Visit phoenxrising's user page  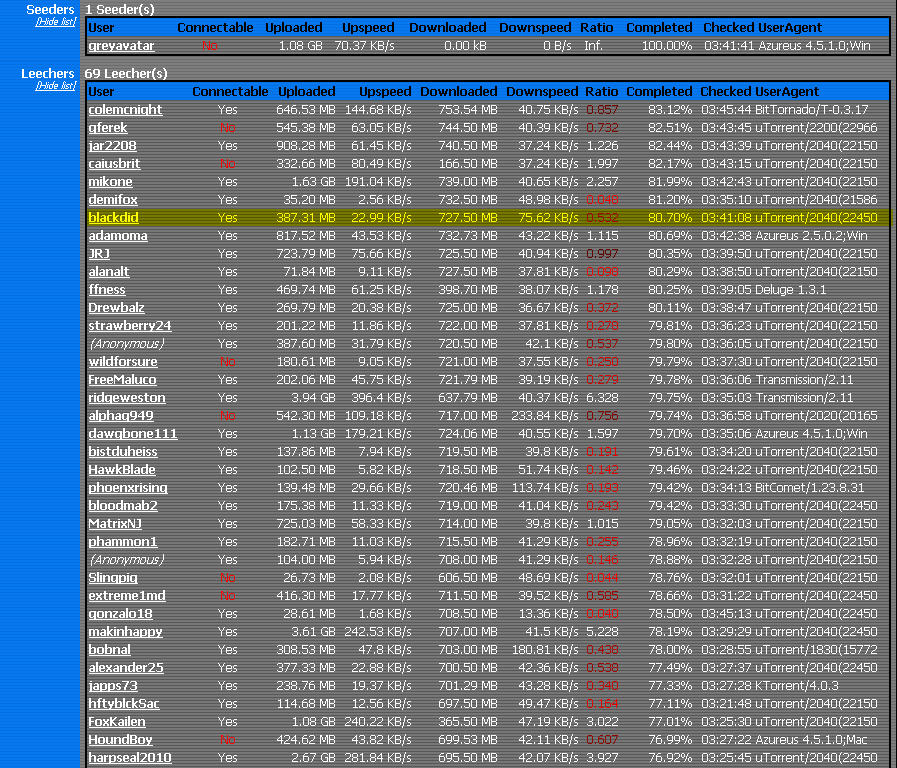pos(128,488)
